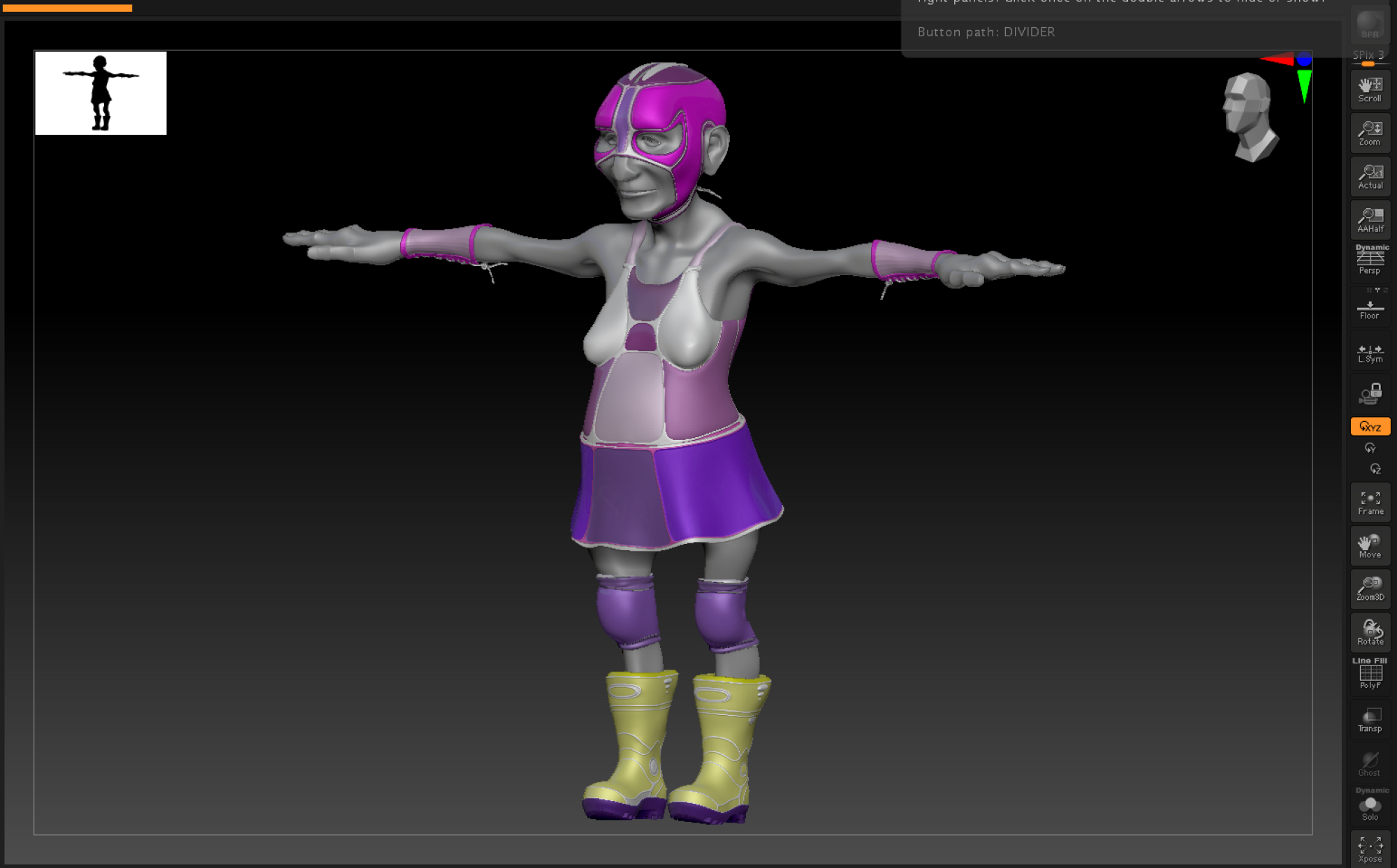
Task: Toggle Line option above PolyF
Action: coord(1361,660)
